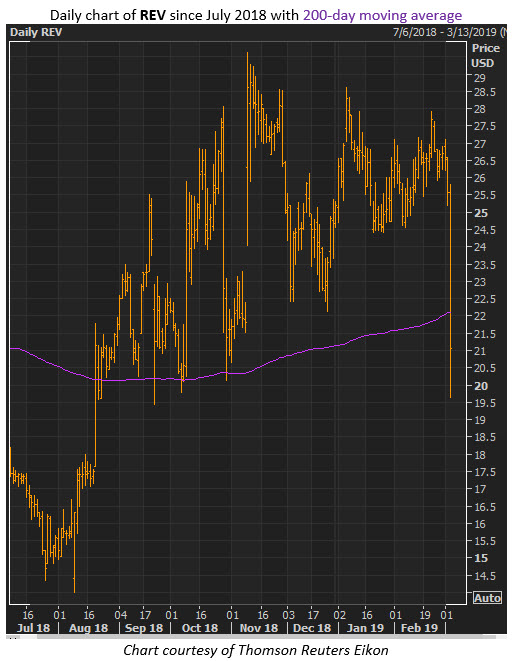Image resolution: width=516 pixels, height=661 pixels.
Task: Click the 04 date tick label
Action: tap(121, 615)
